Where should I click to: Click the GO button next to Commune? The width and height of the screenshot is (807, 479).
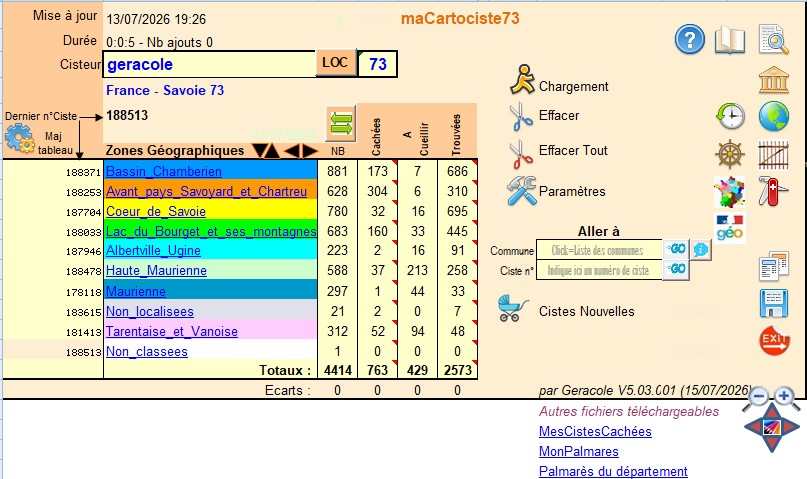pyautogui.click(x=676, y=249)
